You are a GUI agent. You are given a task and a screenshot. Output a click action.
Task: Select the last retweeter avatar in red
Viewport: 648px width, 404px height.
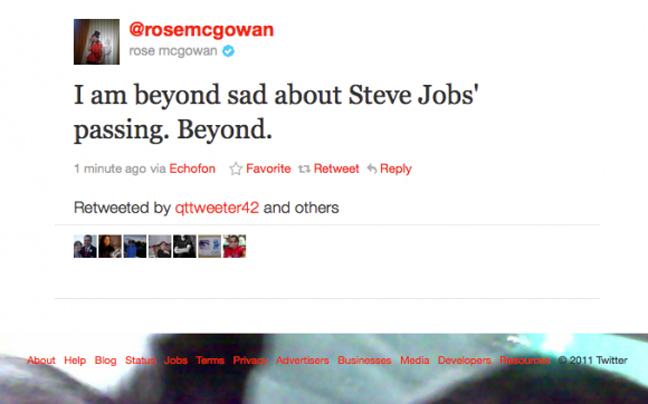pyautogui.click(x=235, y=246)
